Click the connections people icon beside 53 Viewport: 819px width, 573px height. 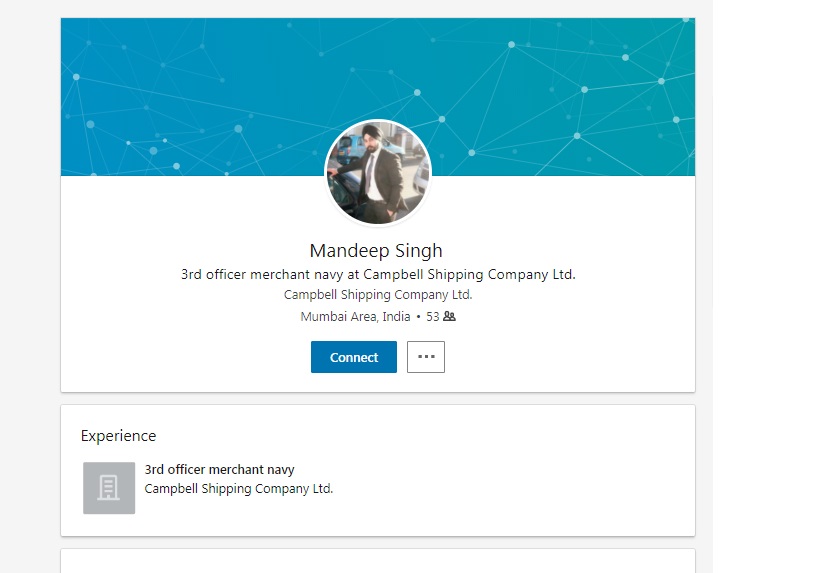449,317
